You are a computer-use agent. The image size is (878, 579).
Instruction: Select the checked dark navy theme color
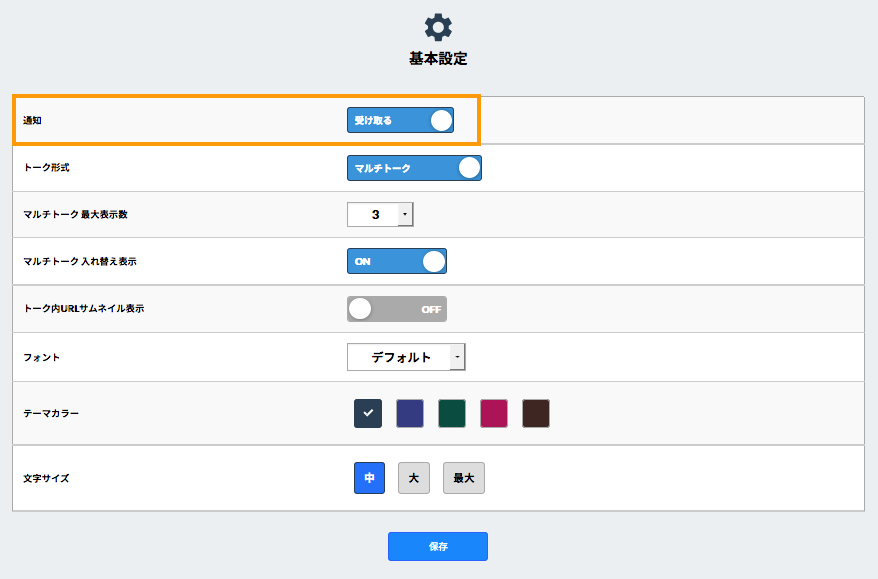(368, 413)
